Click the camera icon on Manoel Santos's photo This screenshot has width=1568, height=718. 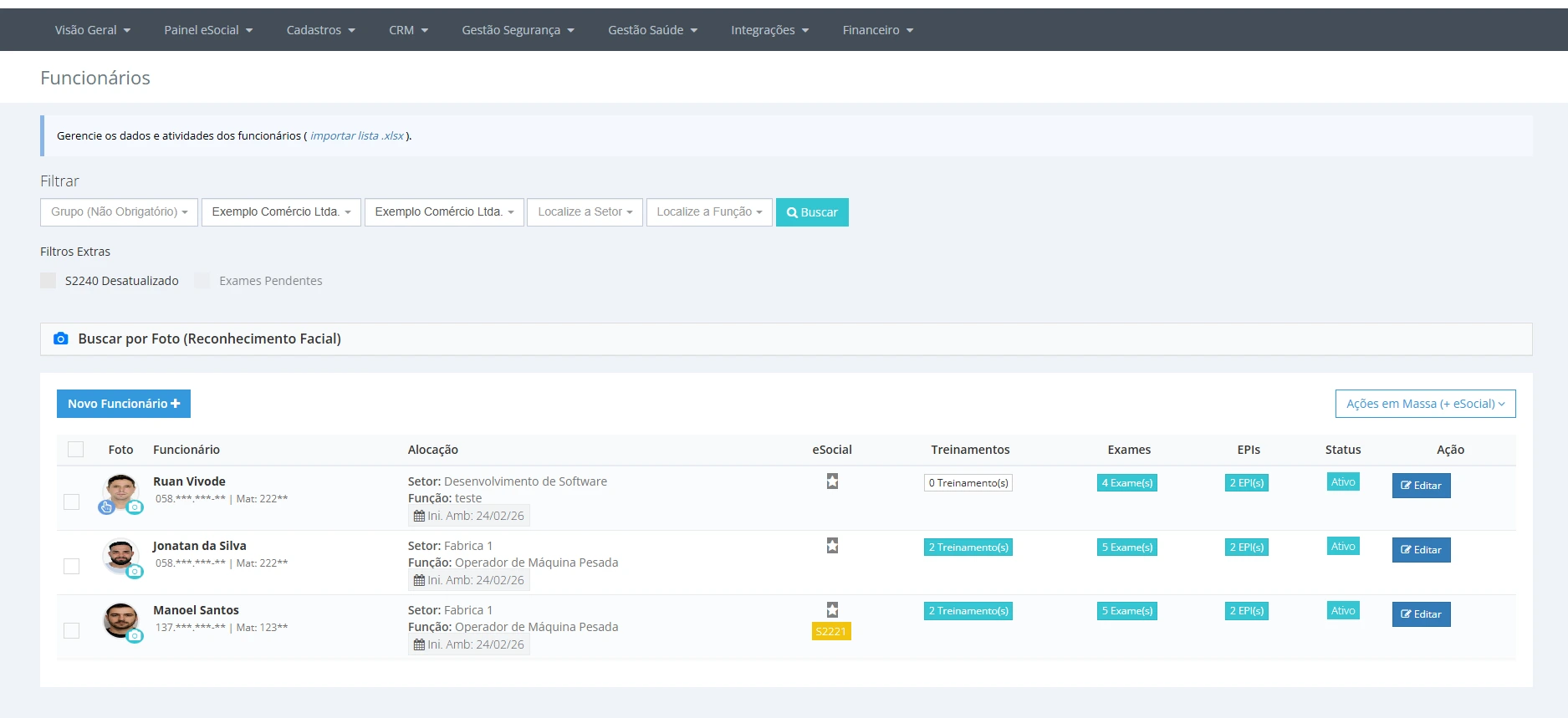point(135,636)
